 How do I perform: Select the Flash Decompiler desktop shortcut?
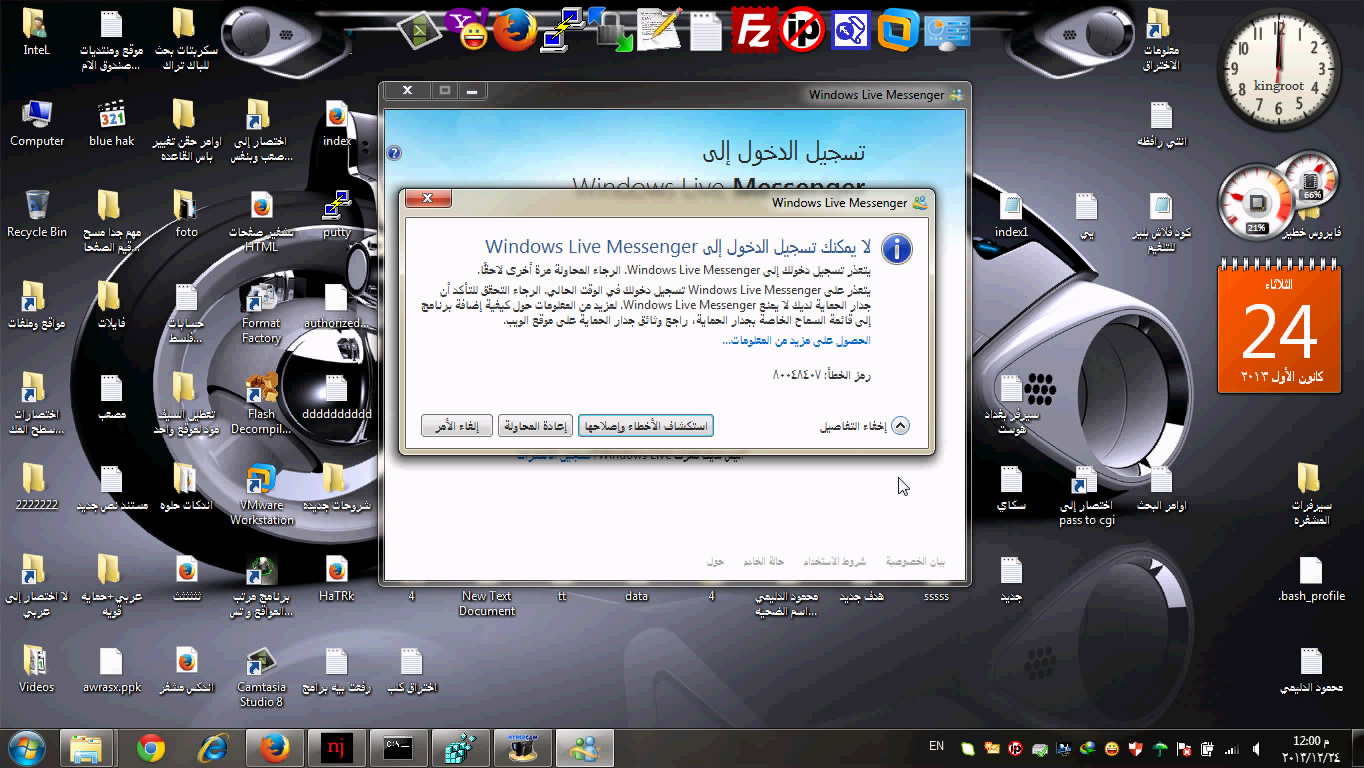pos(262,403)
